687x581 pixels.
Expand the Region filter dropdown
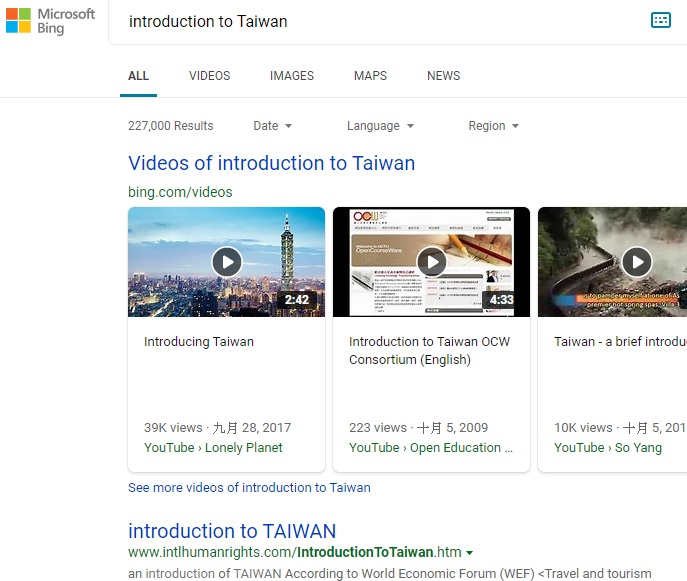click(493, 126)
